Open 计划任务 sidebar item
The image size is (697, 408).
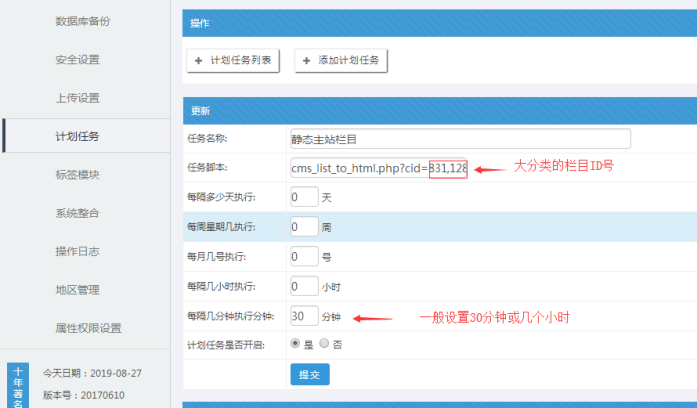tap(77, 136)
